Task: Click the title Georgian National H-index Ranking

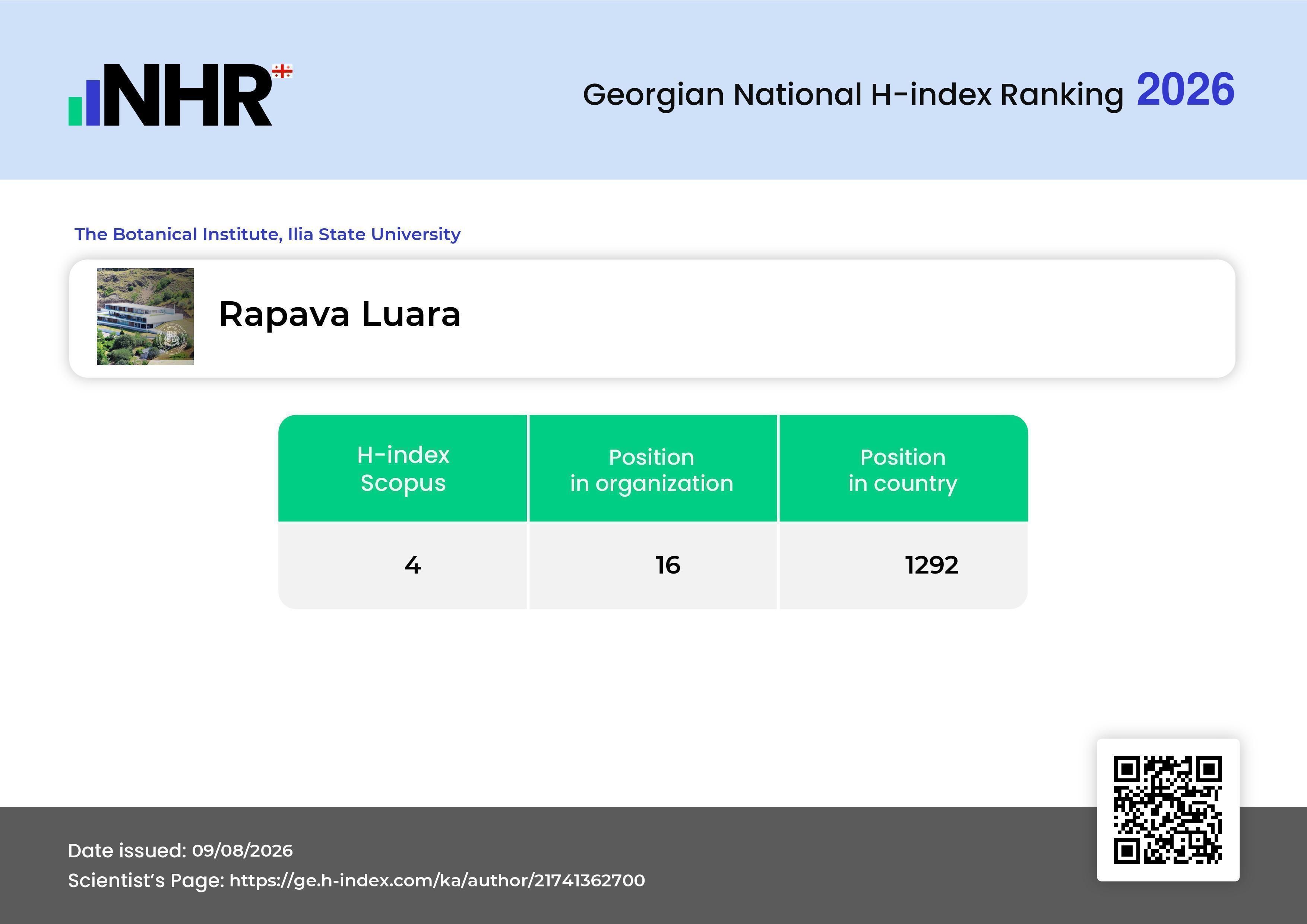Action: 853,95
